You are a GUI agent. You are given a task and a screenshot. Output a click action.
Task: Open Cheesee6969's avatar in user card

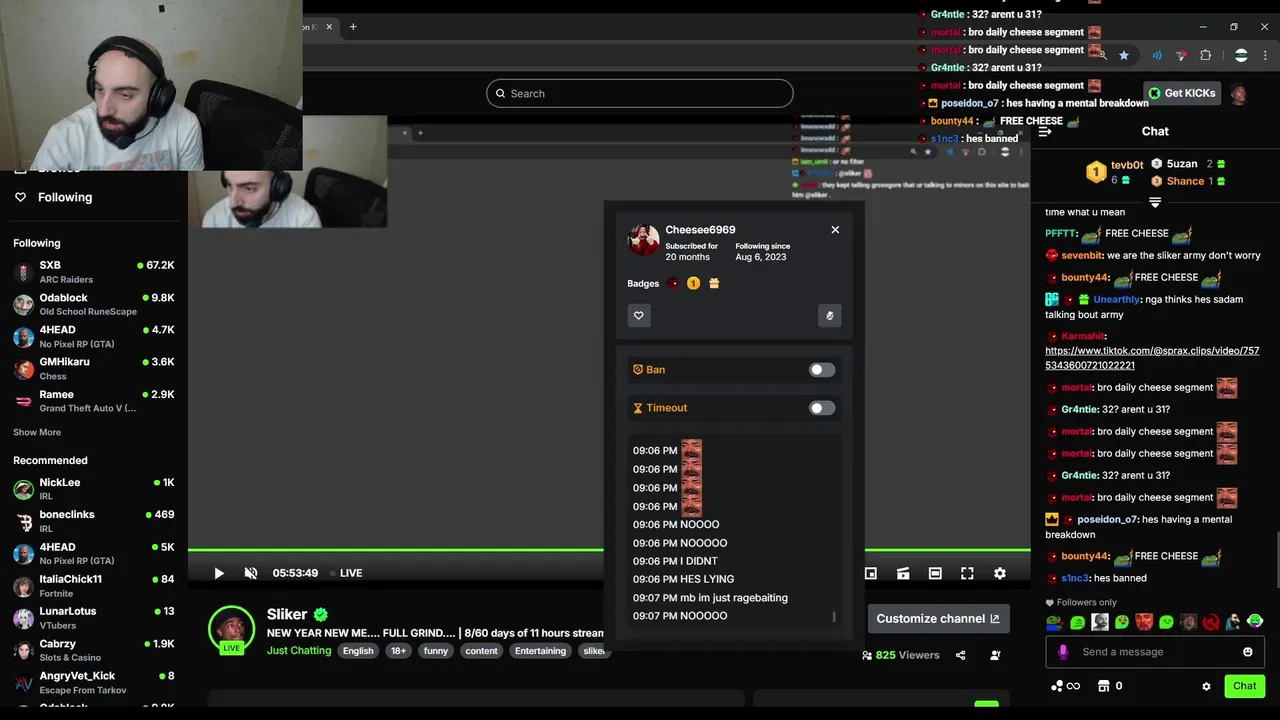point(643,240)
